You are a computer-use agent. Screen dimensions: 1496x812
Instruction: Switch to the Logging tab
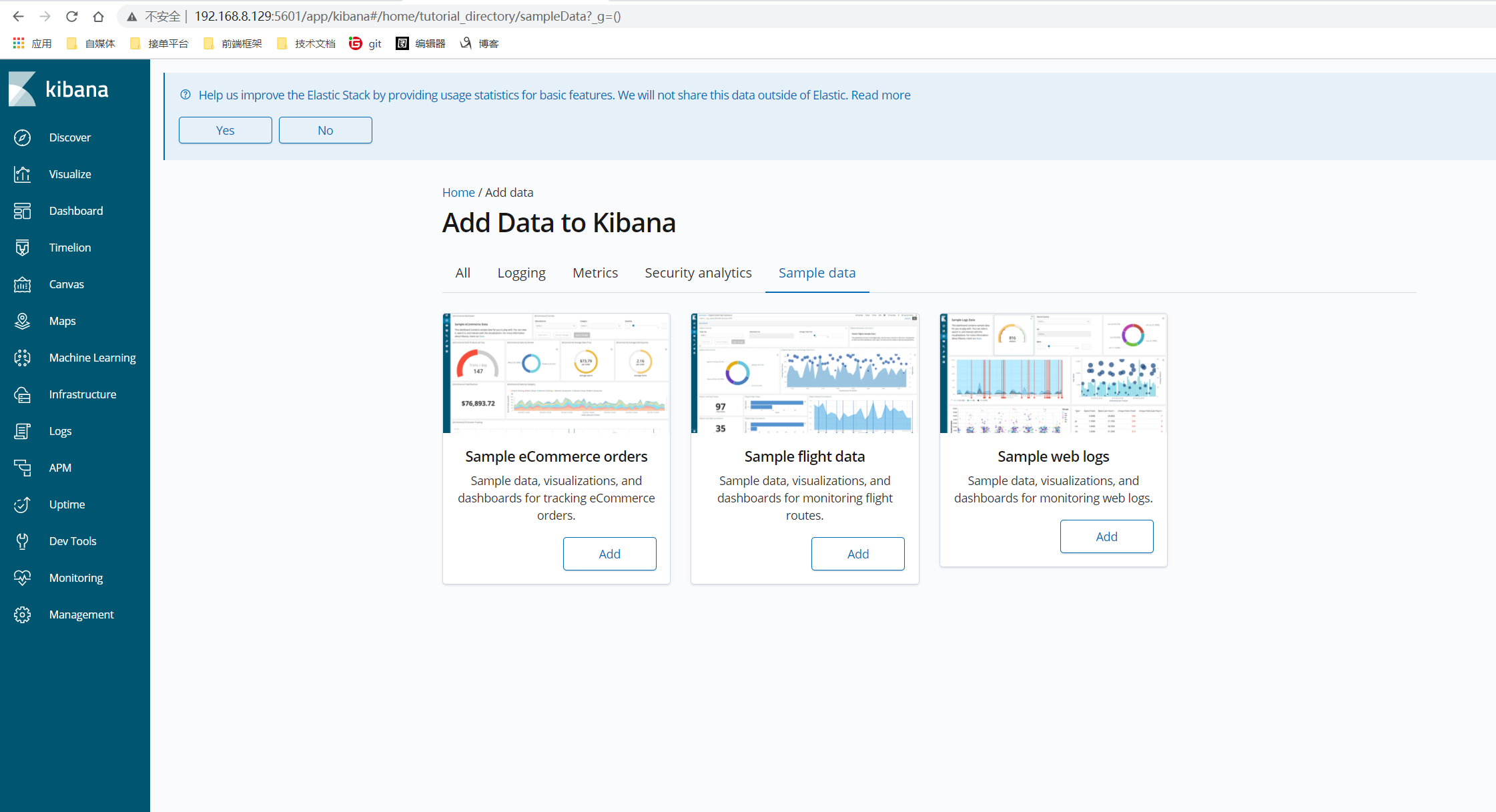click(521, 273)
